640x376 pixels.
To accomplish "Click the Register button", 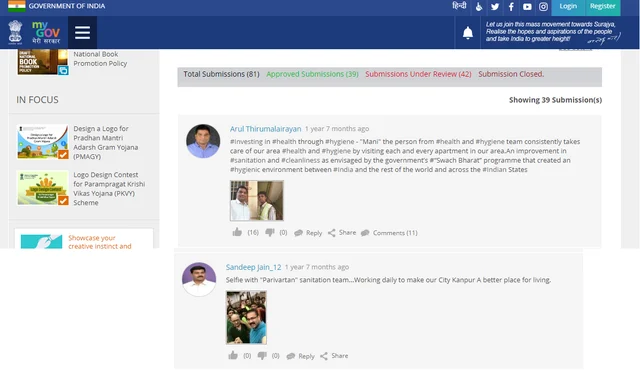I will point(602,7).
